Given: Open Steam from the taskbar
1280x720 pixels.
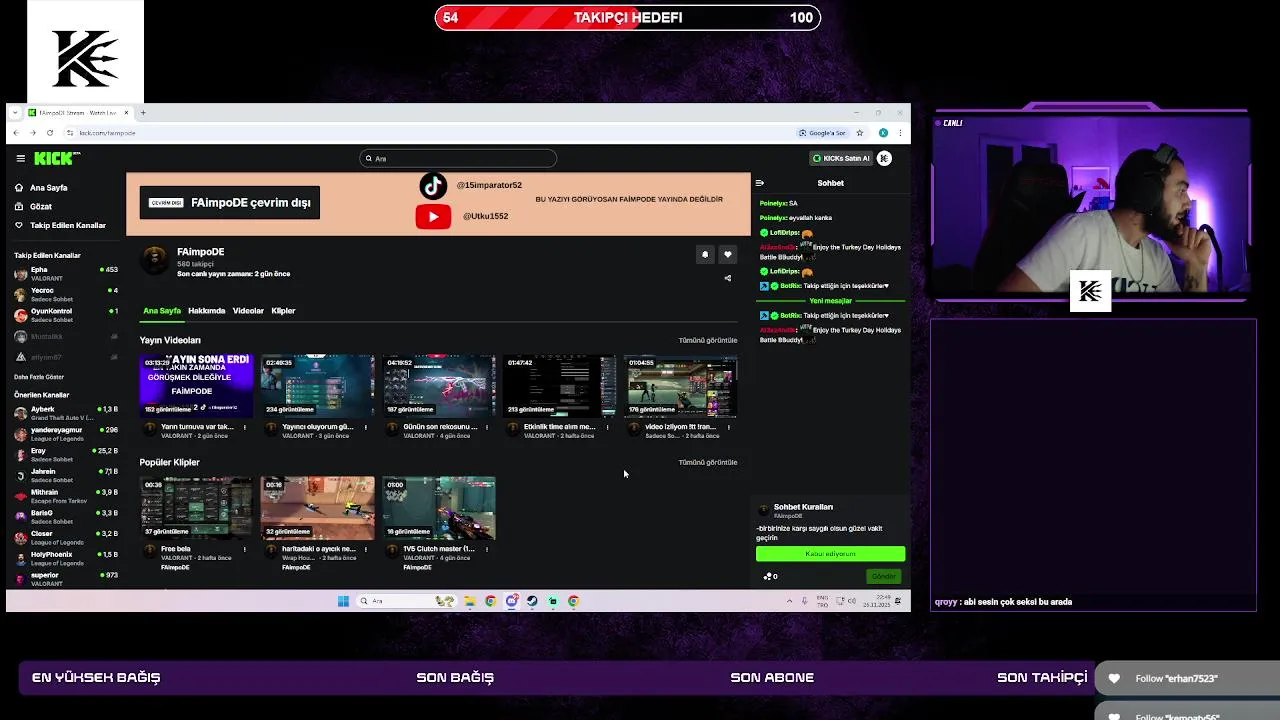Looking at the screenshot, I should (x=532, y=601).
